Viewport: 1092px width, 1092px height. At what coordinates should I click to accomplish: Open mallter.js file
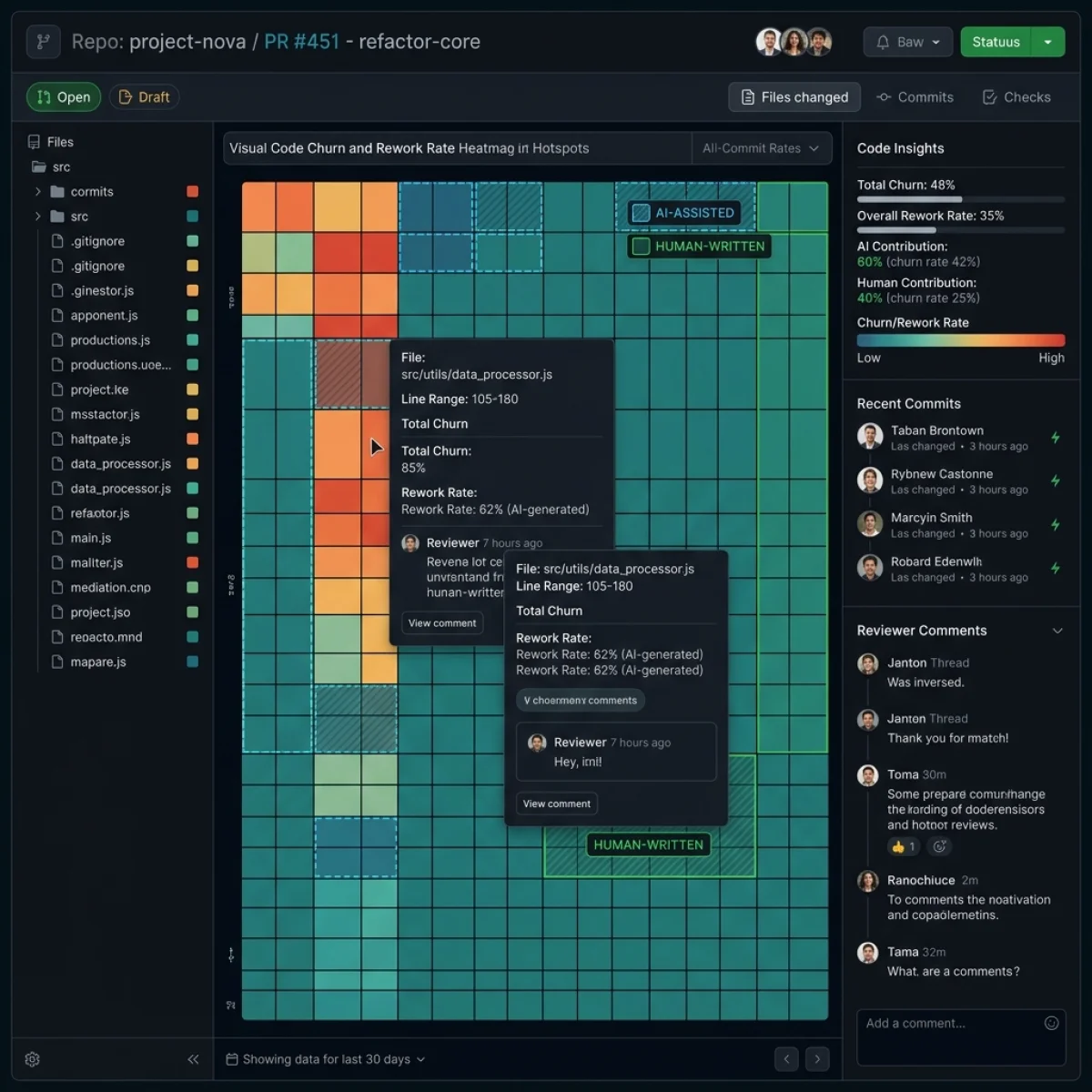click(x=96, y=562)
